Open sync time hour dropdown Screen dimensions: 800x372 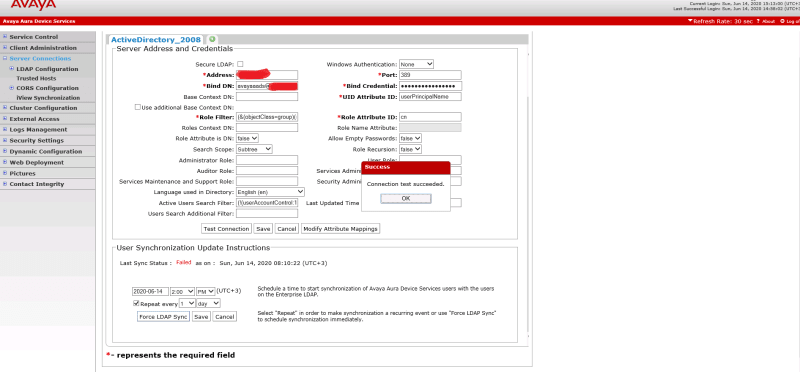click(183, 291)
